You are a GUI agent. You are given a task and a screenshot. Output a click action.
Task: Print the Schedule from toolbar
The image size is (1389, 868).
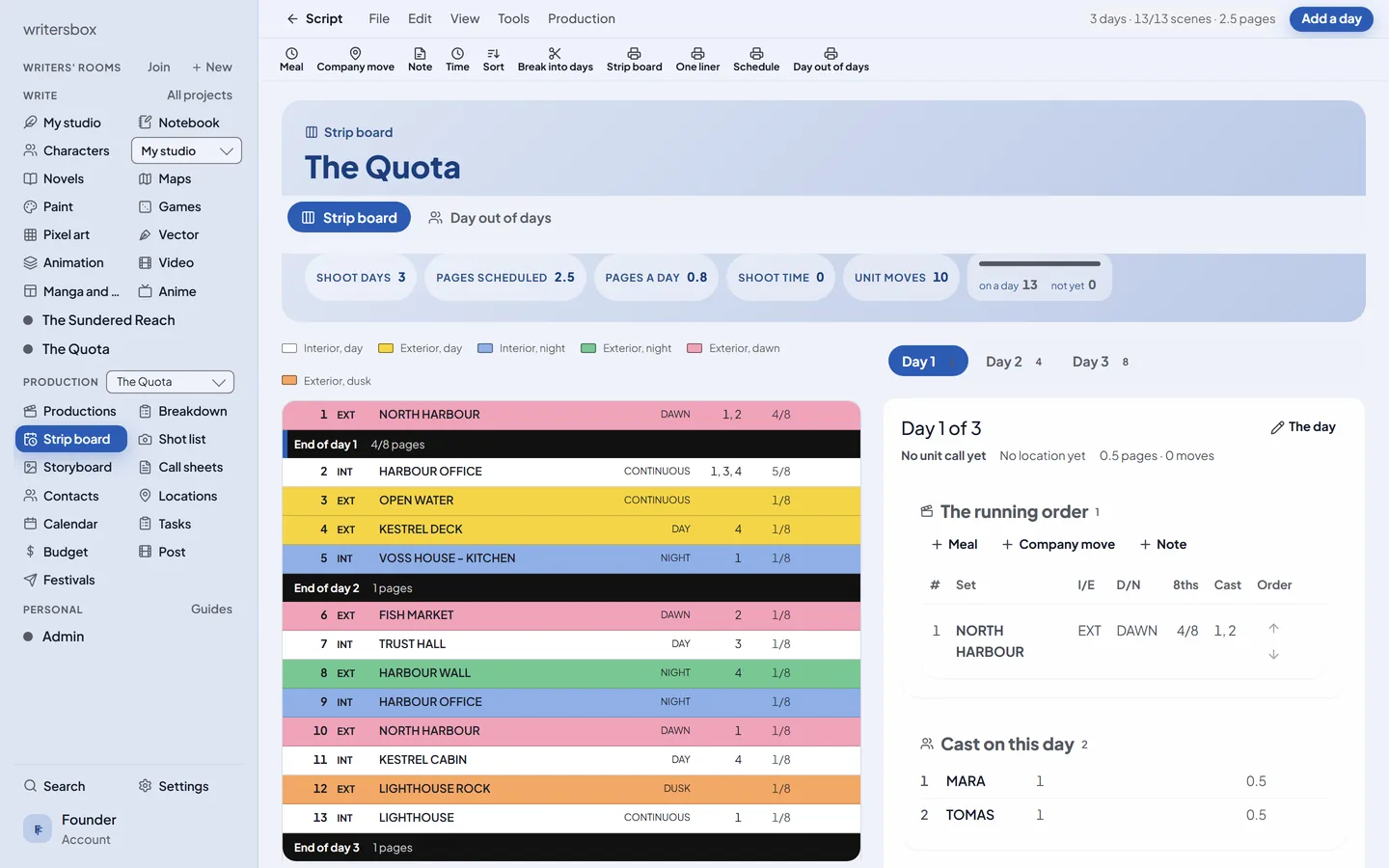(x=756, y=60)
